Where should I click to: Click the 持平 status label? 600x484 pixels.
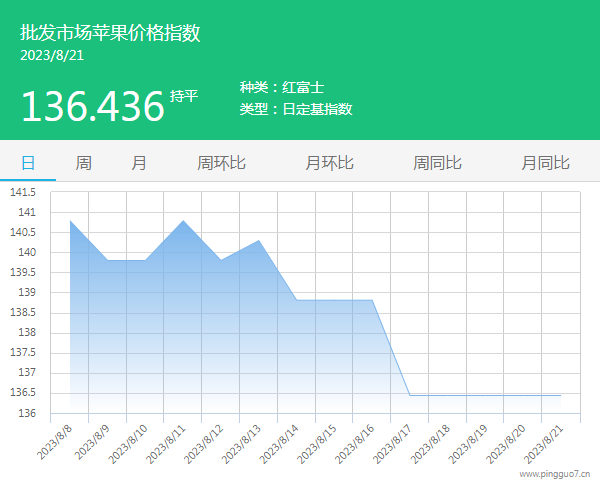(x=184, y=96)
